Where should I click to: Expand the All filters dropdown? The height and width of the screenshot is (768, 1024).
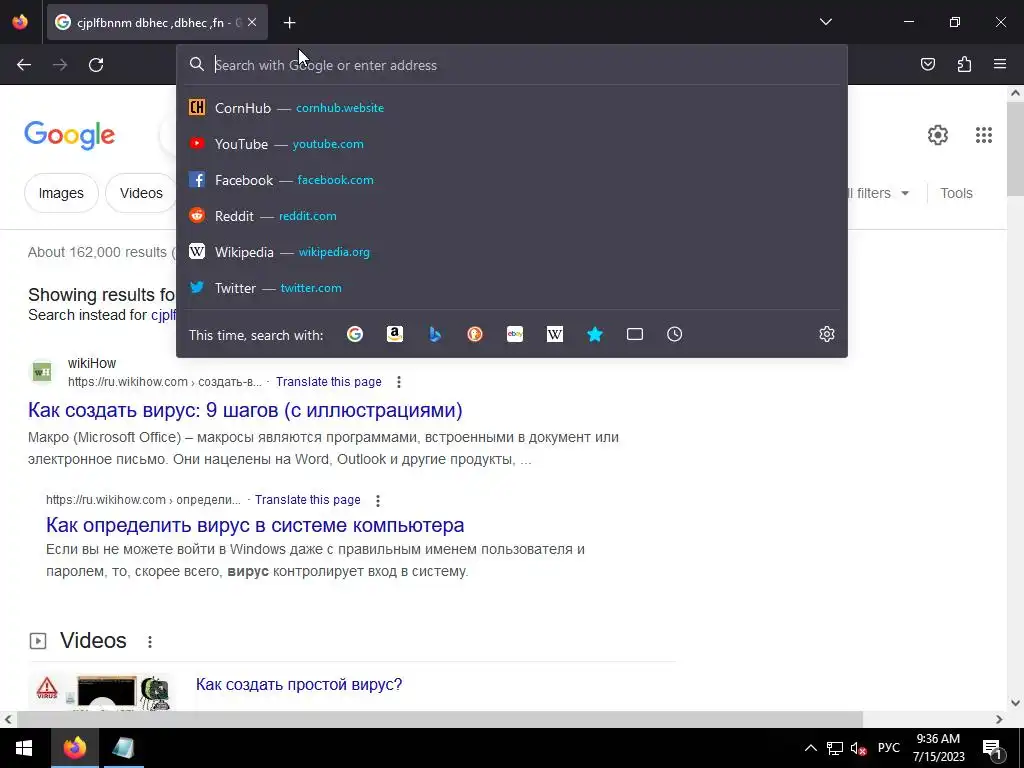coord(878,193)
